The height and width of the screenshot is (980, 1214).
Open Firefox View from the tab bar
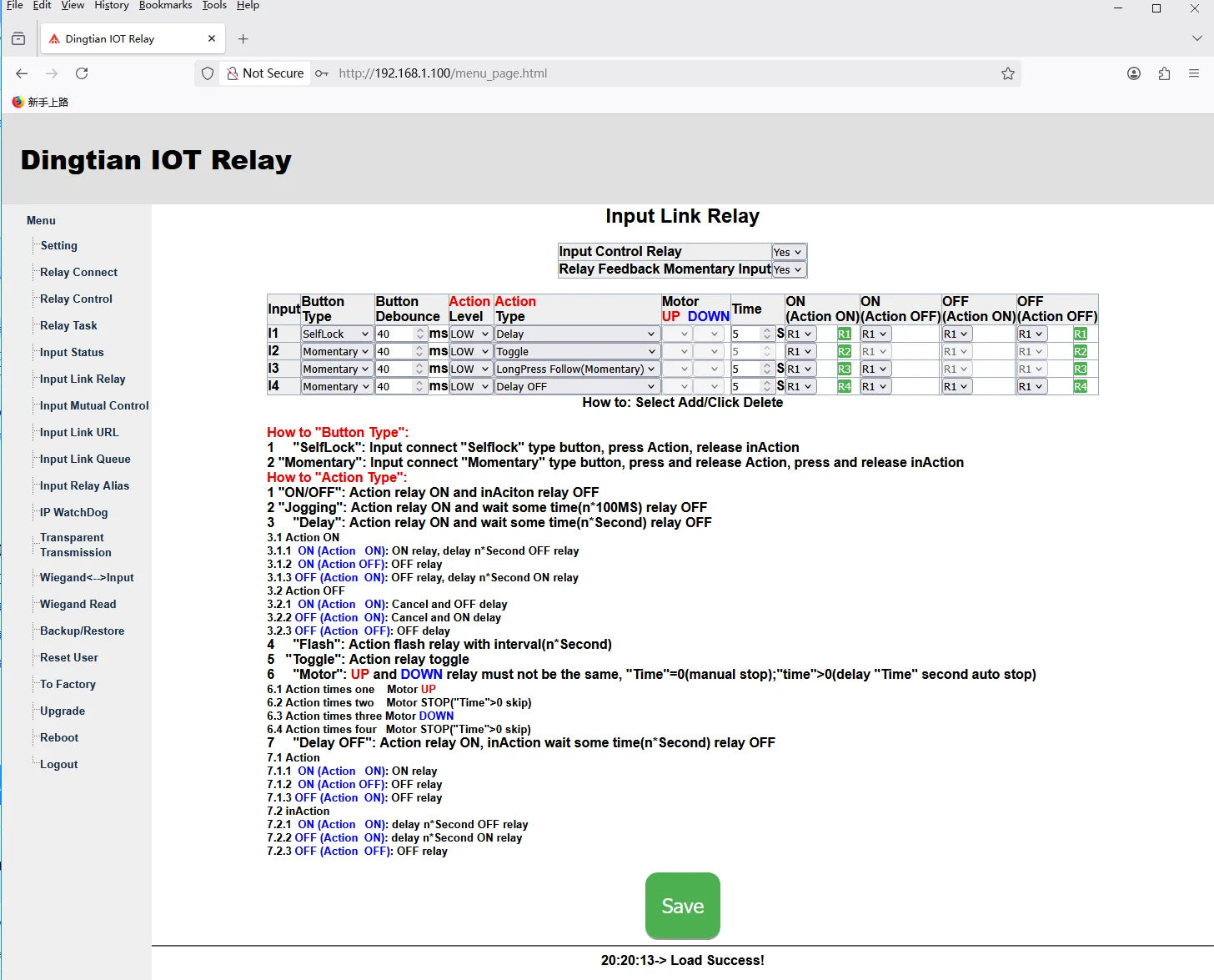18,39
